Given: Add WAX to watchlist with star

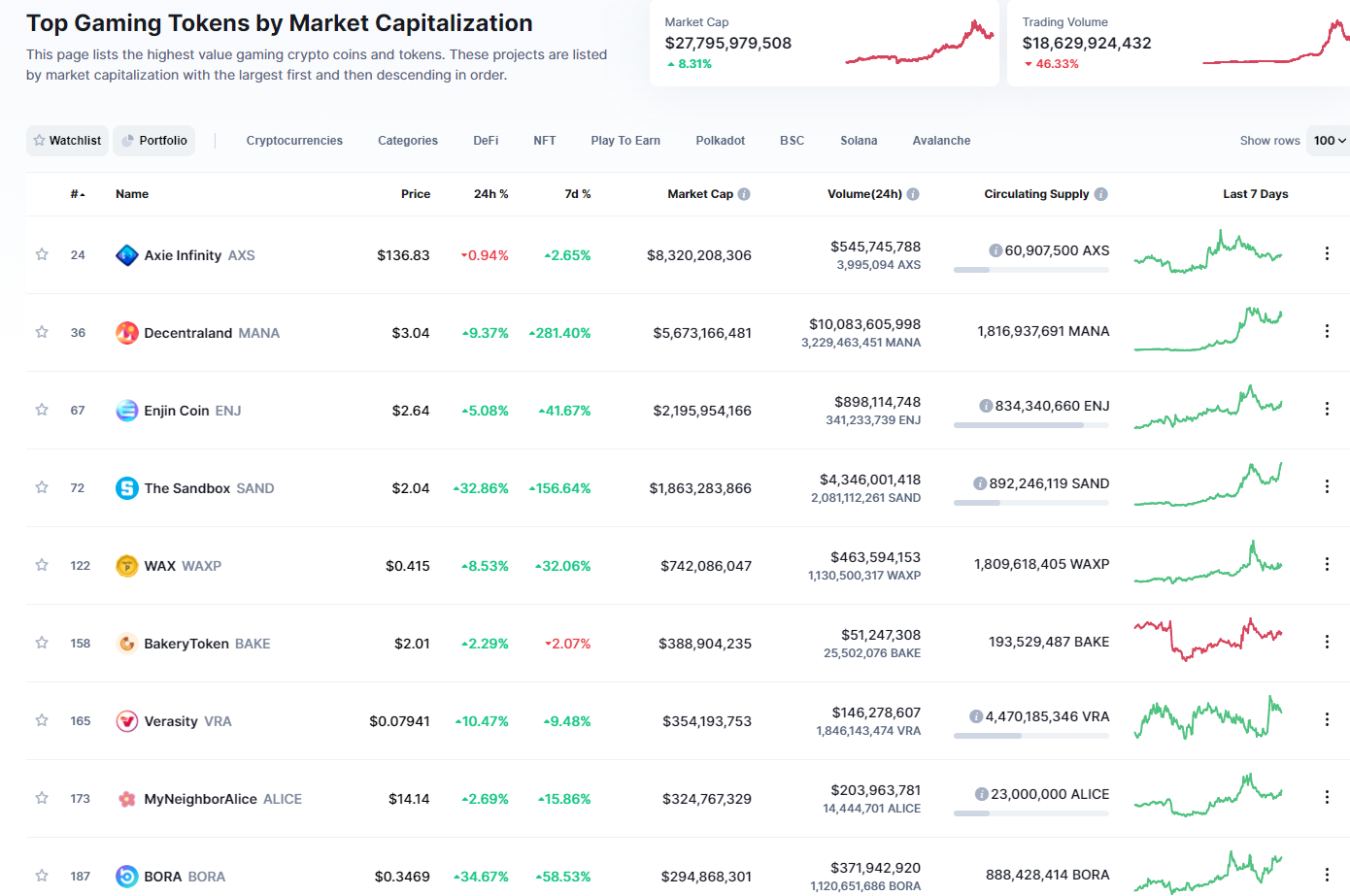Looking at the screenshot, I should (42, 565).
